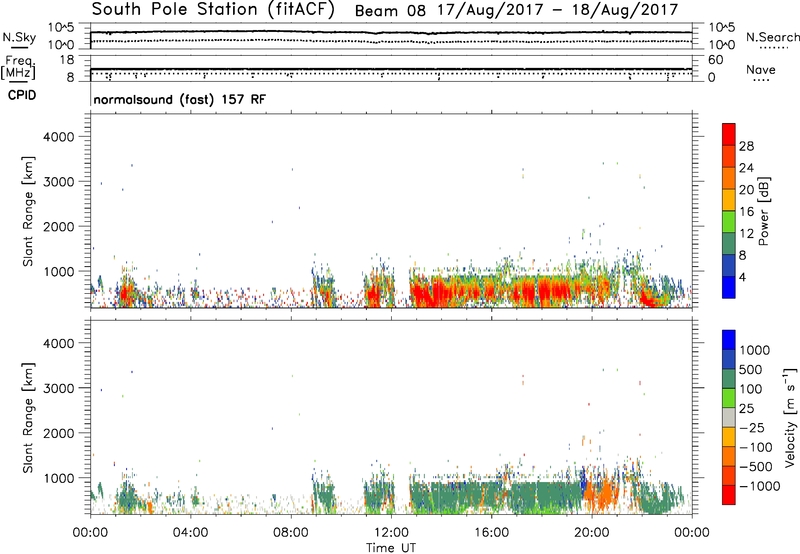This screenshot has width=800, height=554.
Task: Click the 4 label on power colorbar
Action: pyautogui.click(x=742, y=278)
